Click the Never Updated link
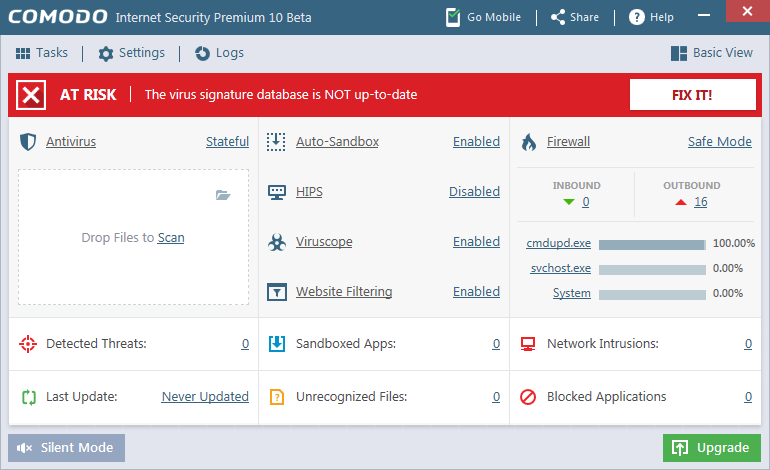This screenshot has width=770, height=470. [x=205, y=397]
